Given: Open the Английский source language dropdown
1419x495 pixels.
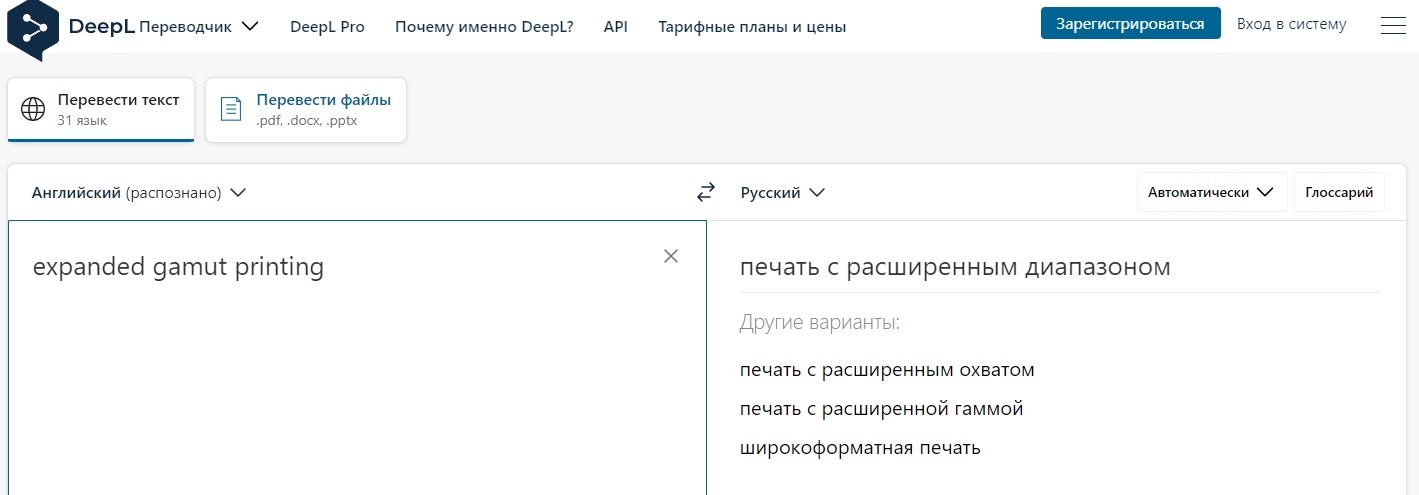Looking at the screenshot, I should (139, 192).
